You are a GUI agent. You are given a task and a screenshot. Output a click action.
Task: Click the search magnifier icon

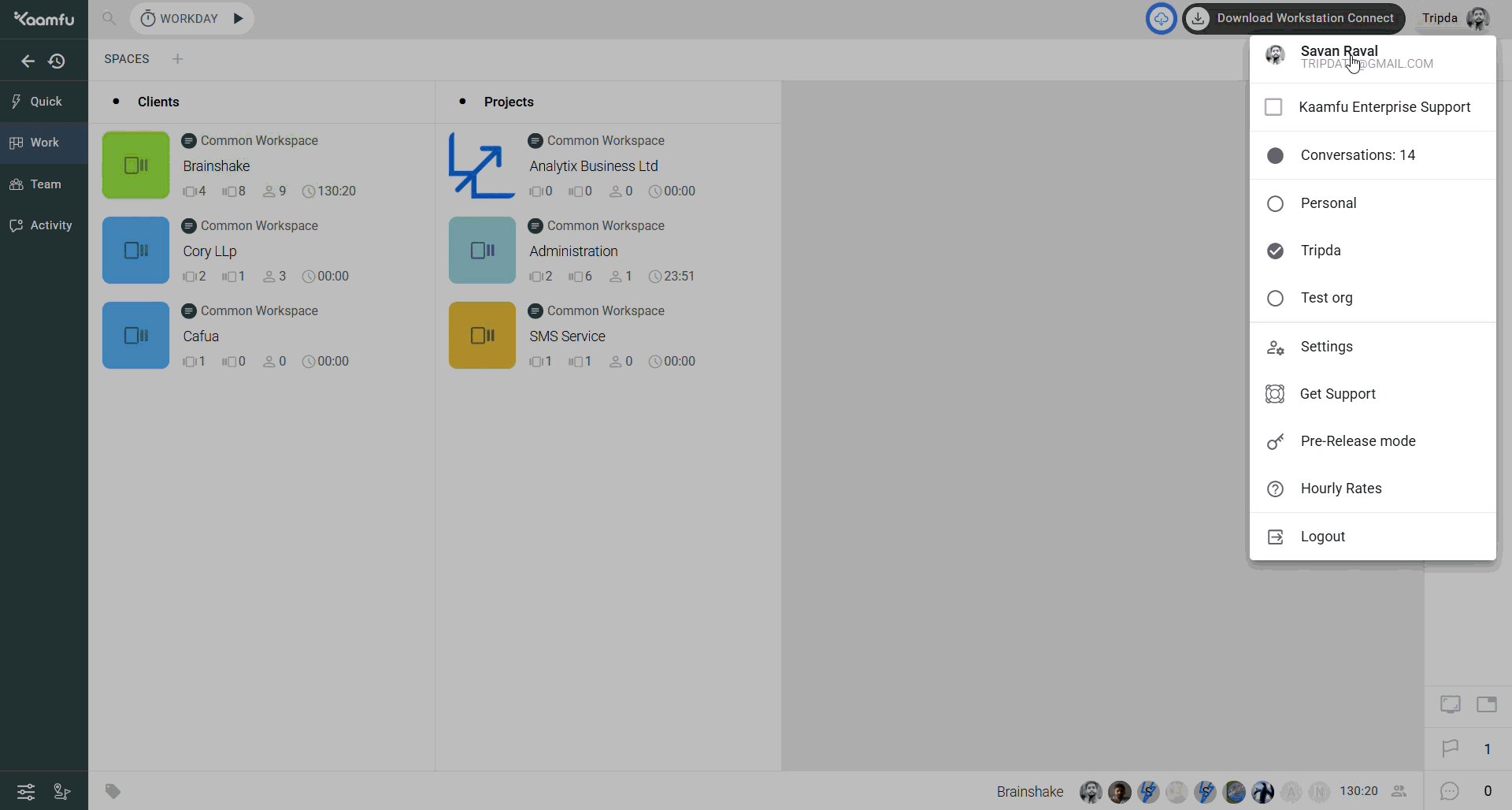tap(109, 18)
